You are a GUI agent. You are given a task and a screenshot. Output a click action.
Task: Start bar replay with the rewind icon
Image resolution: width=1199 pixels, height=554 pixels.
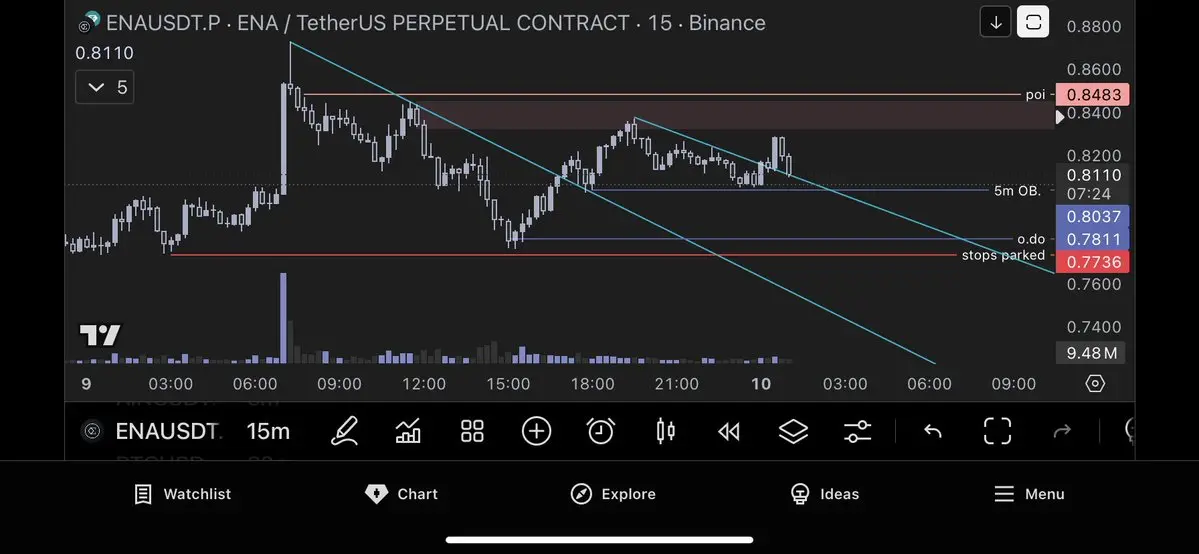(729, 432)
